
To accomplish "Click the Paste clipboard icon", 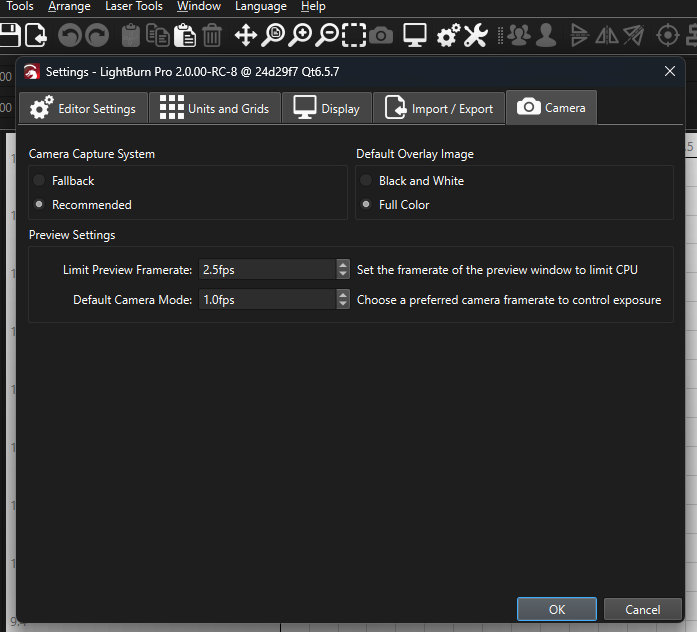I will (x=185, y=36).
